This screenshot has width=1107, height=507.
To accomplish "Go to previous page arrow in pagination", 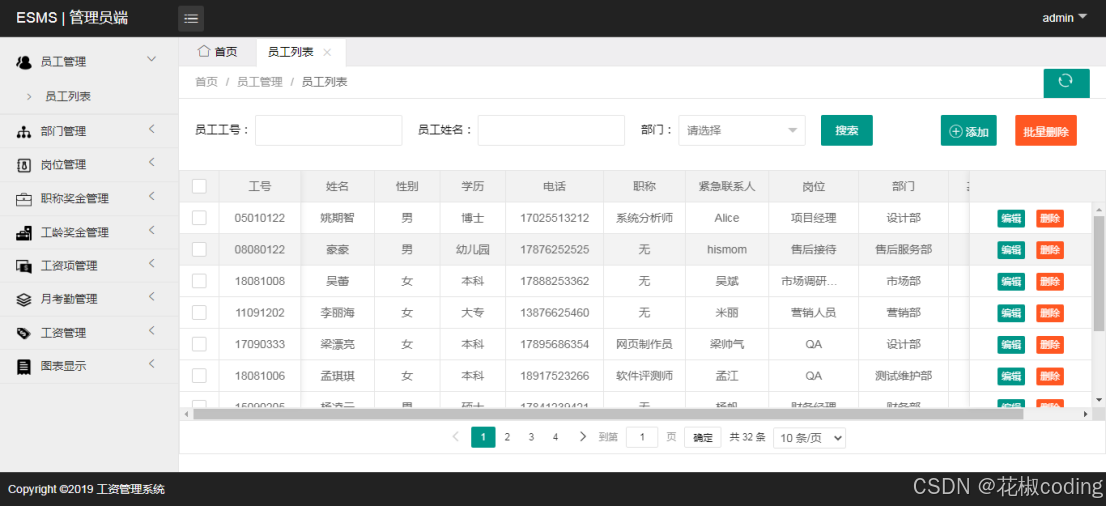I will pyautogui.click(x=456, y=436).
